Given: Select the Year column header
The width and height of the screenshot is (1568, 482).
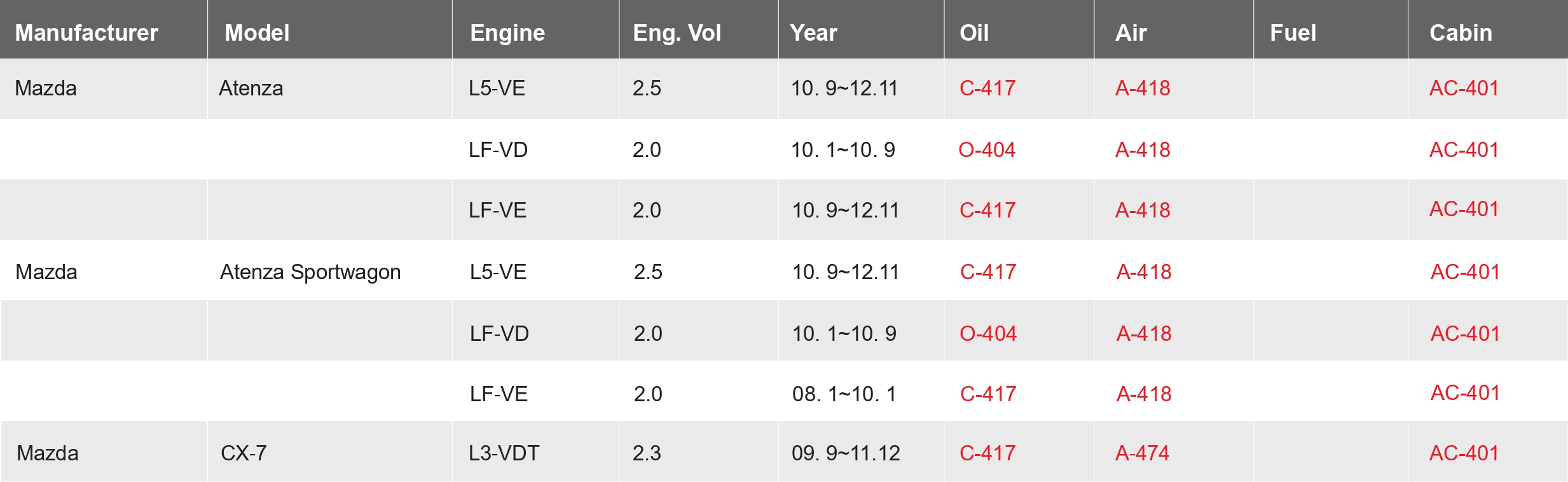Looking at the screenshot, I should point(813,33).
